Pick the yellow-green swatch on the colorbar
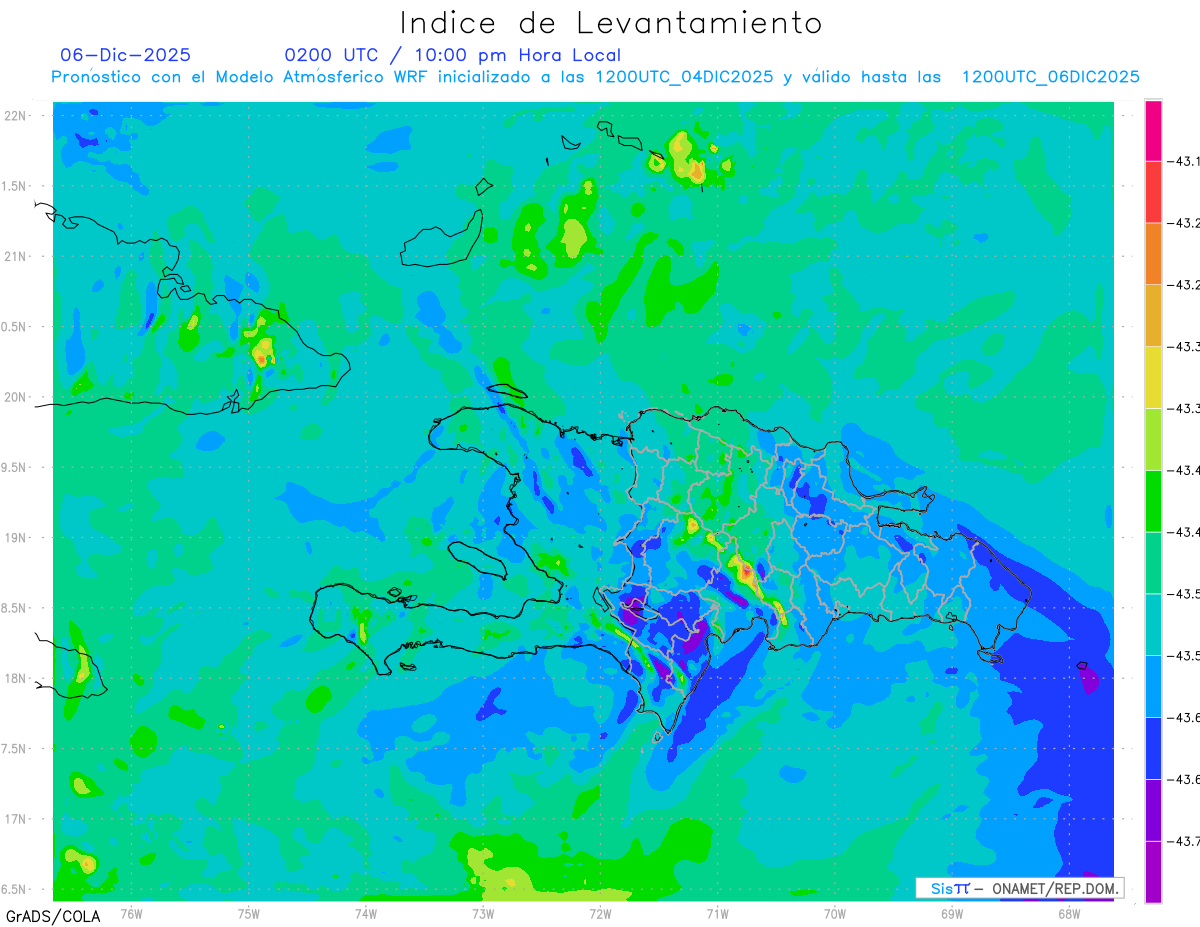The height and width of the screenshot is (927, 1200). click(x=1153, y=439)
